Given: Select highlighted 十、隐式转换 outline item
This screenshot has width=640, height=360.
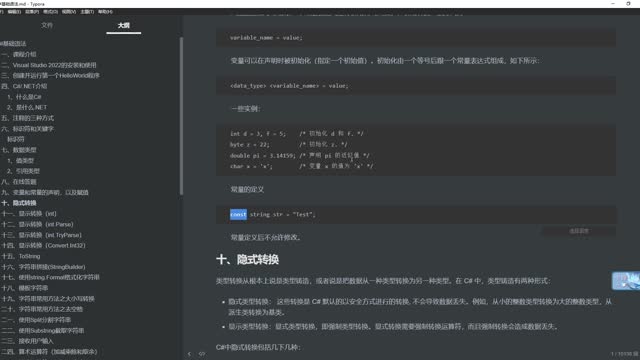Looking at the screenshot, I should [19, 203].
